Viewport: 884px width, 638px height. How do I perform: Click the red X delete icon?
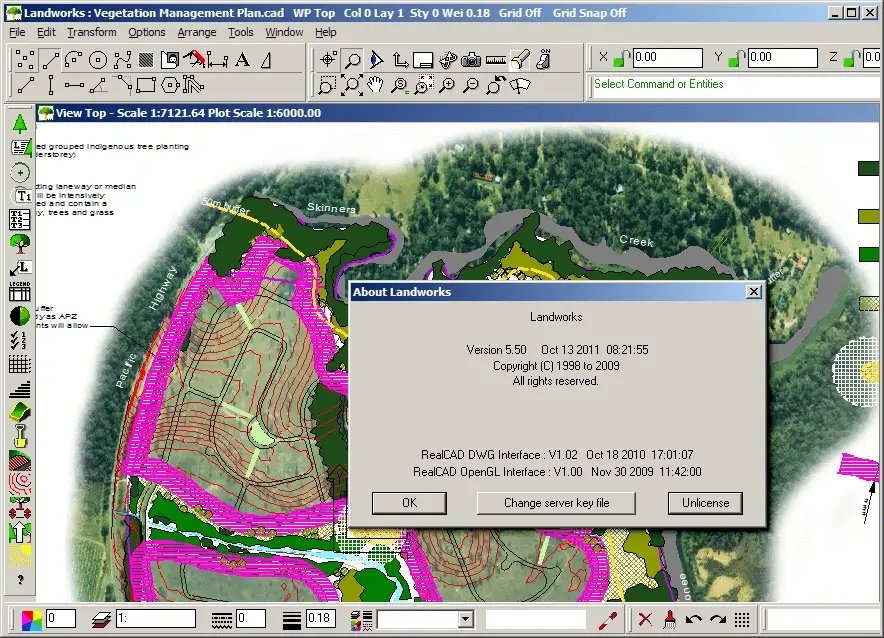646,619
